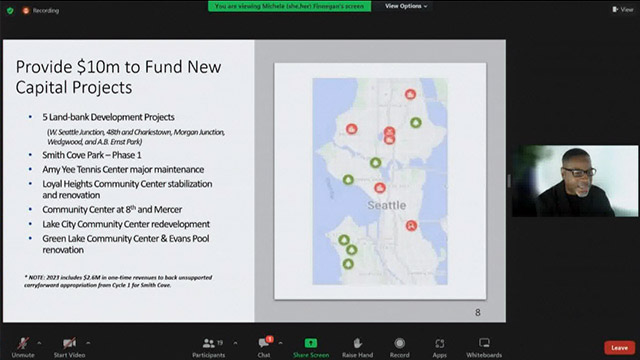Click the red marker below Seattle label
Screen dimensions: 640x360
point(411,226)
